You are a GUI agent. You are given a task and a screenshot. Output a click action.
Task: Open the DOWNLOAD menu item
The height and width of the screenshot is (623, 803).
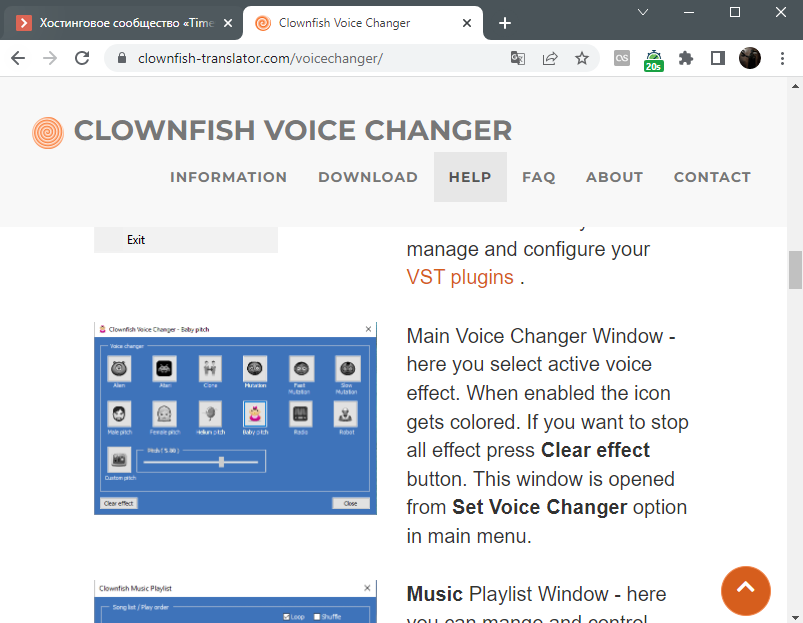(368, 177)
